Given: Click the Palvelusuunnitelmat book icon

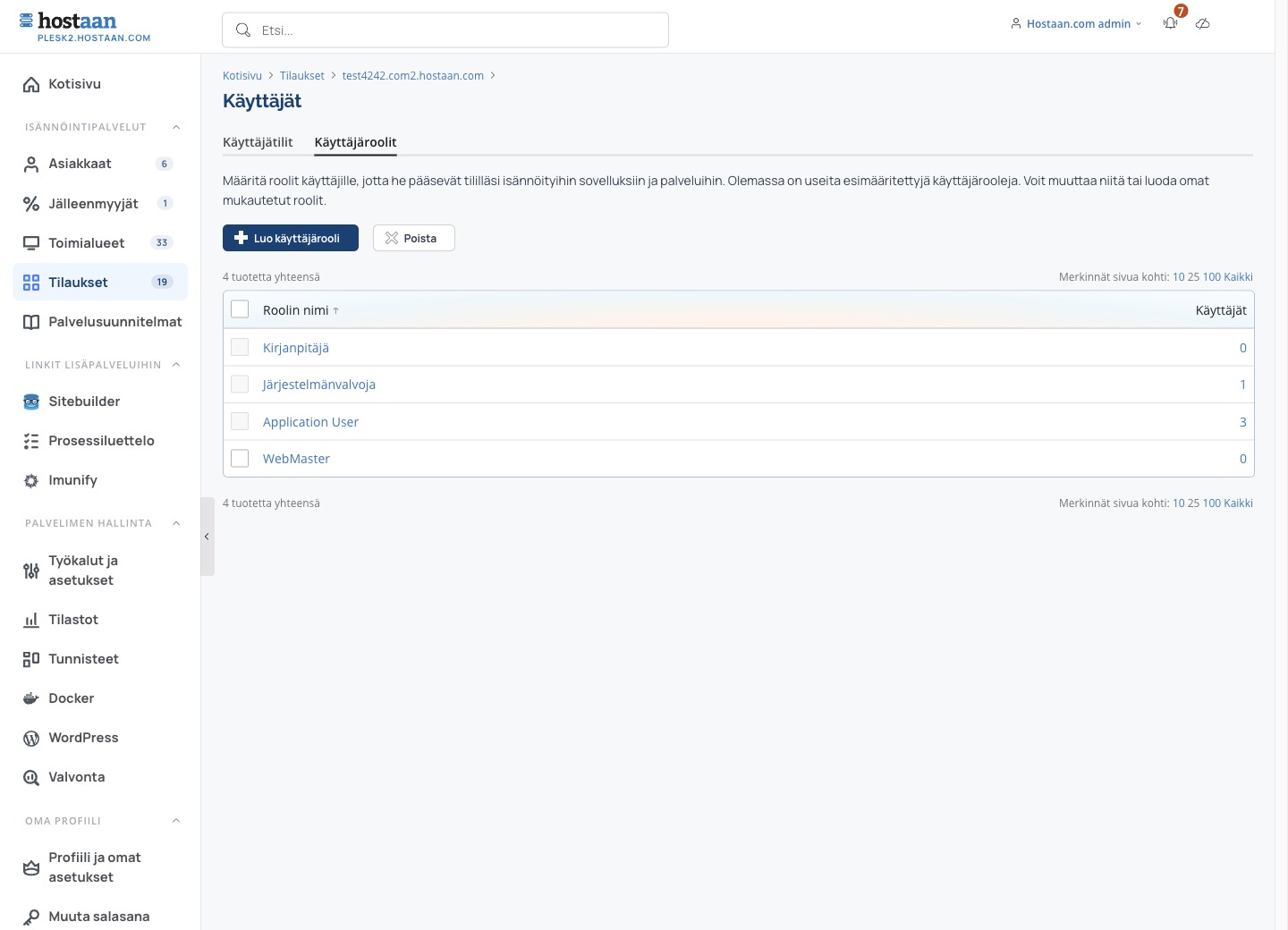Looking at the screenshot, I should (31, 322).
